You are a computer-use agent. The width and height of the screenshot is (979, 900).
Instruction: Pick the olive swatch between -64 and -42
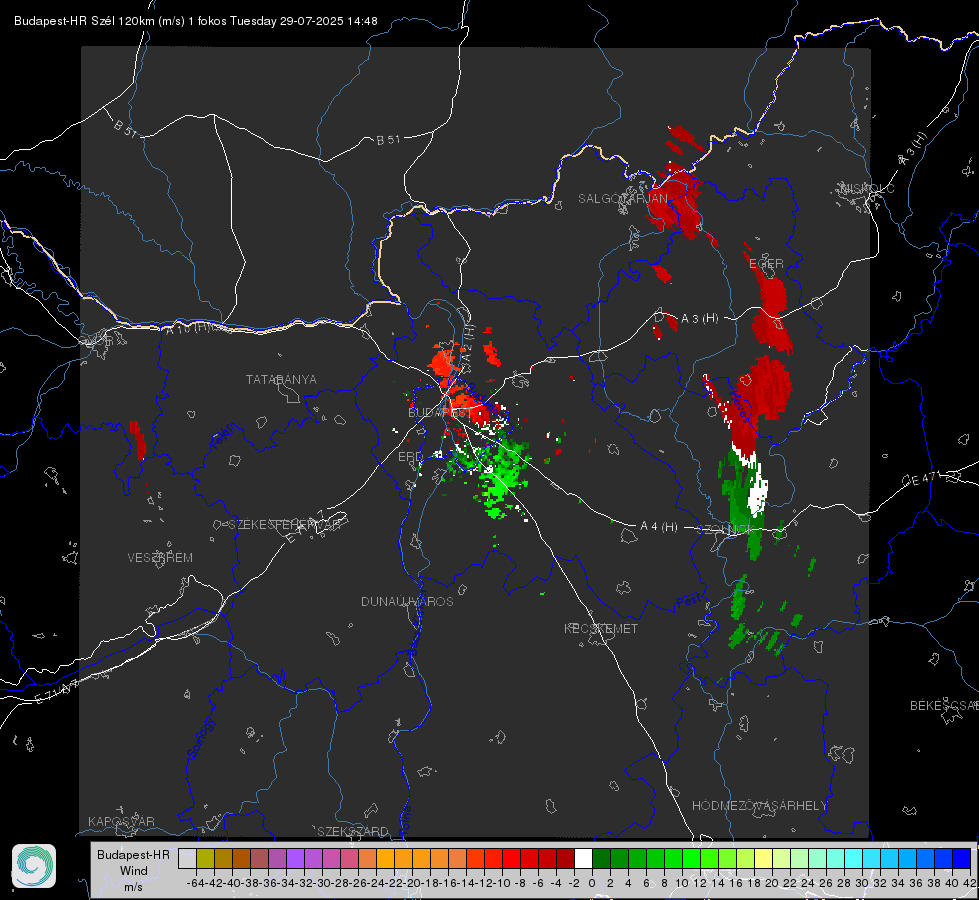205,858
